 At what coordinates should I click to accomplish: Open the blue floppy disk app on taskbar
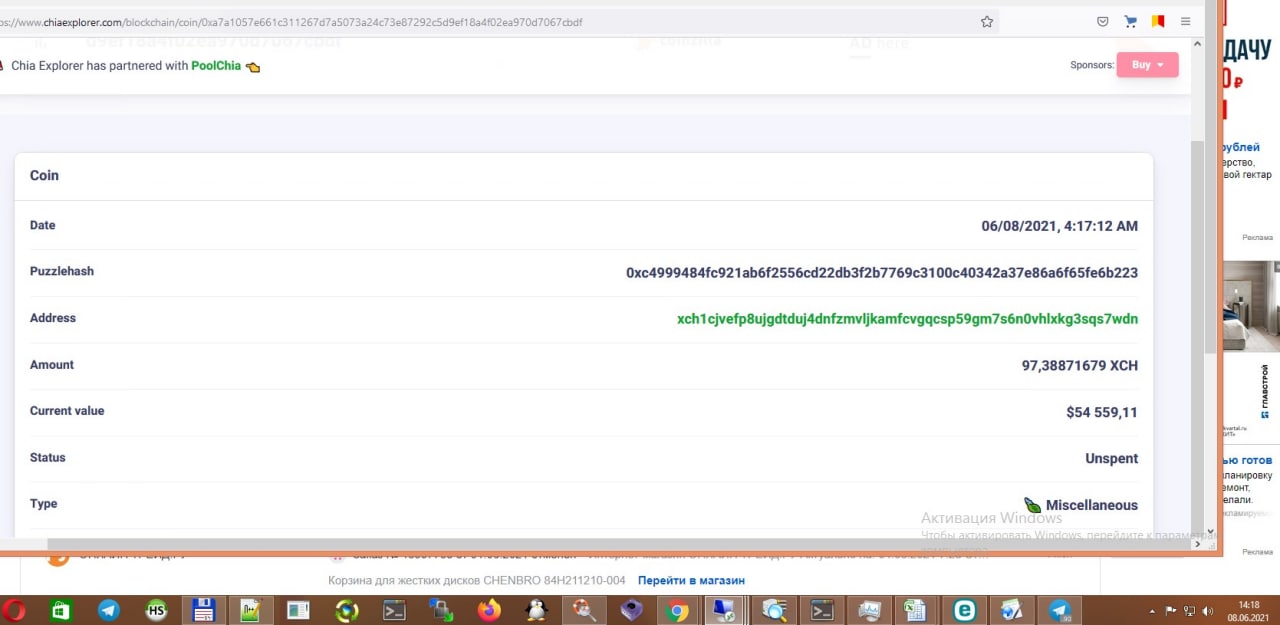point(204,610)
